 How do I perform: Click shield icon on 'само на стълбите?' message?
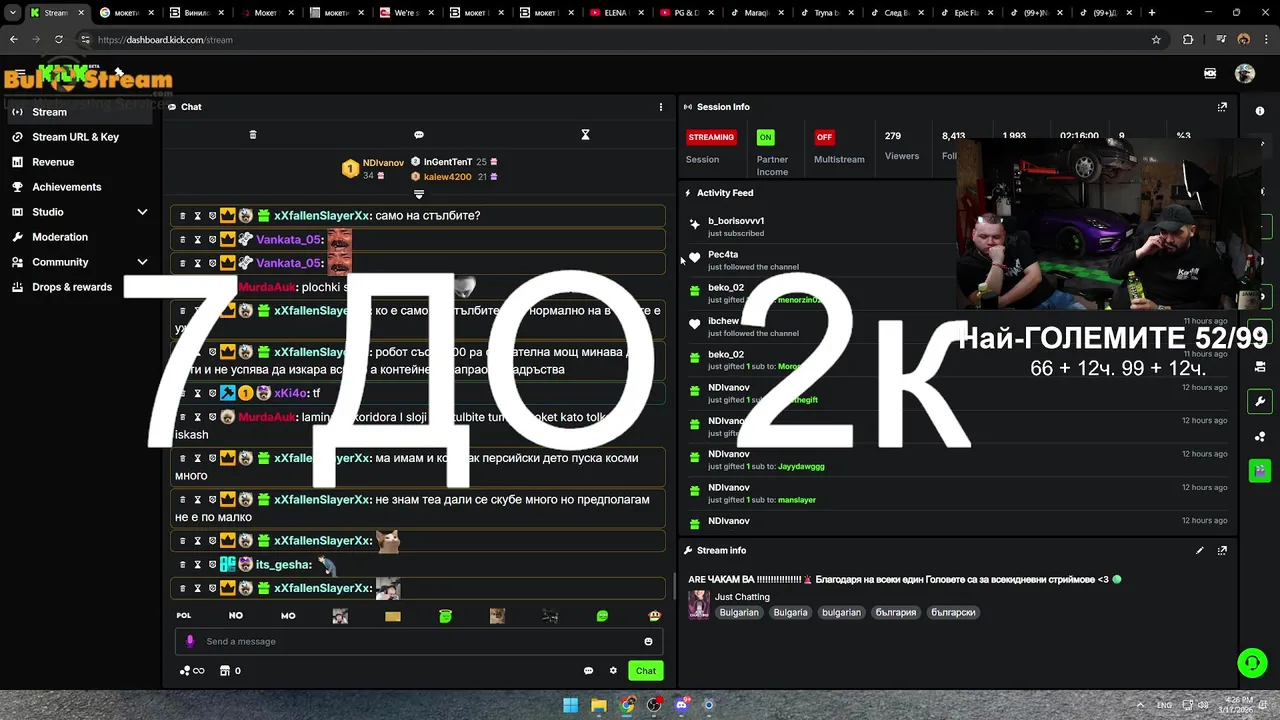(x=212, y=216)
